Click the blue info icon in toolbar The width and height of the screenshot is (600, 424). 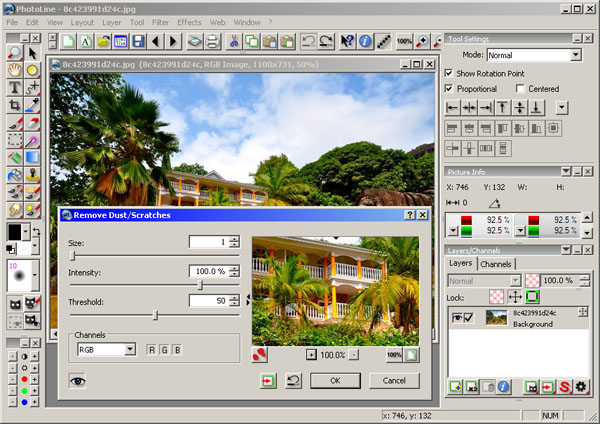click(366, 42)
